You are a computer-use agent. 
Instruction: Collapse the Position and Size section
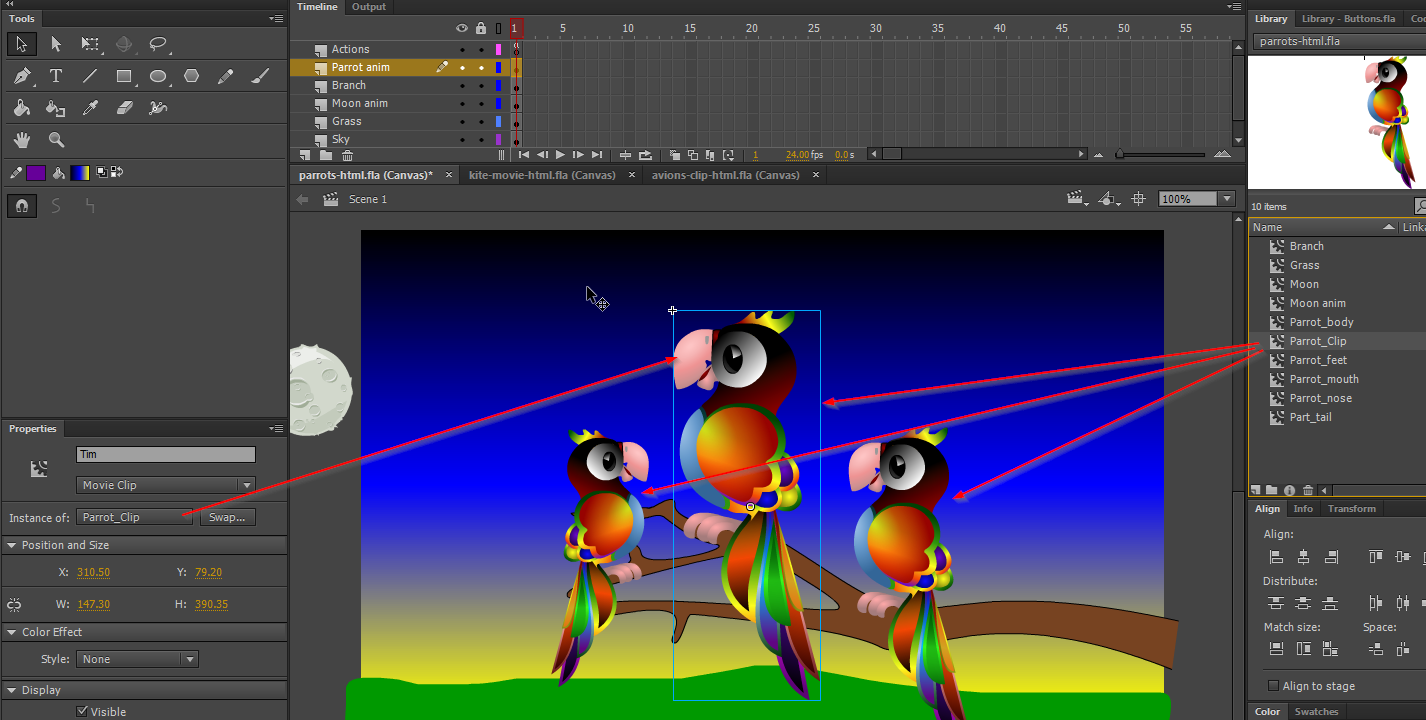coord(12,545)
